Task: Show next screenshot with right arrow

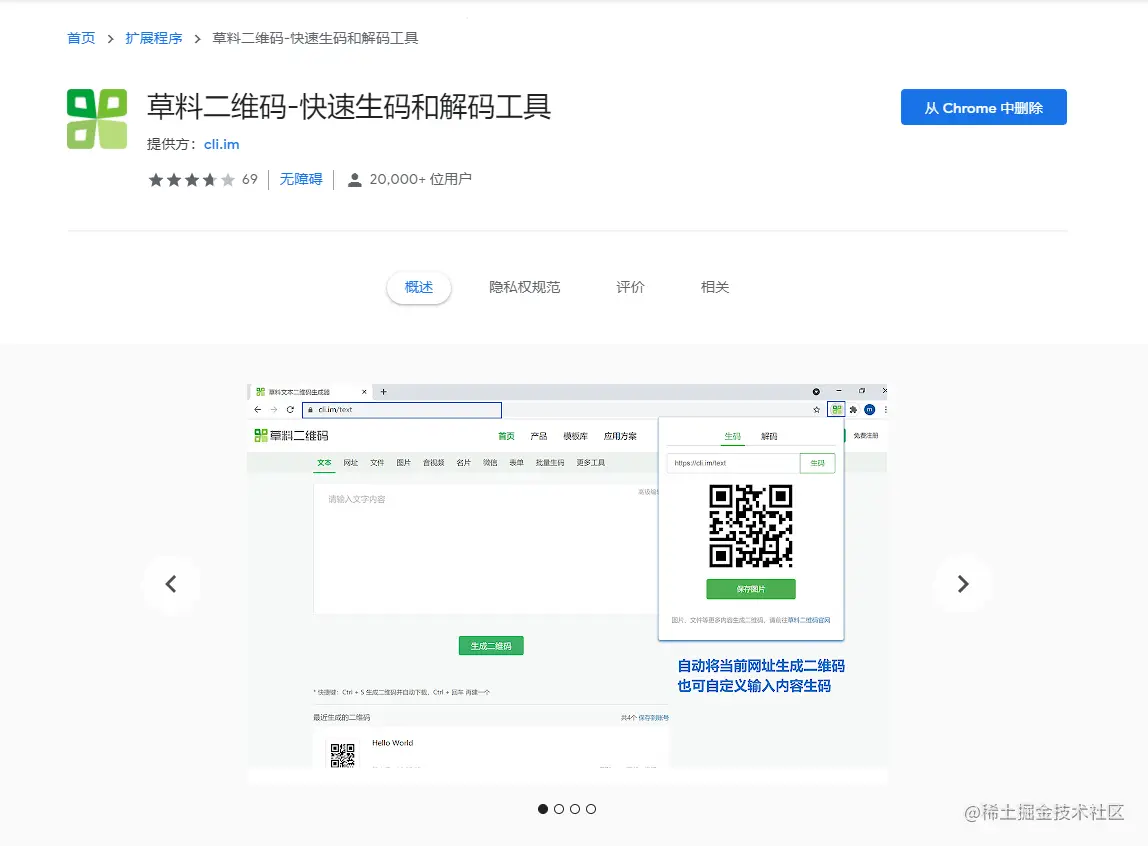Action: 963,584
